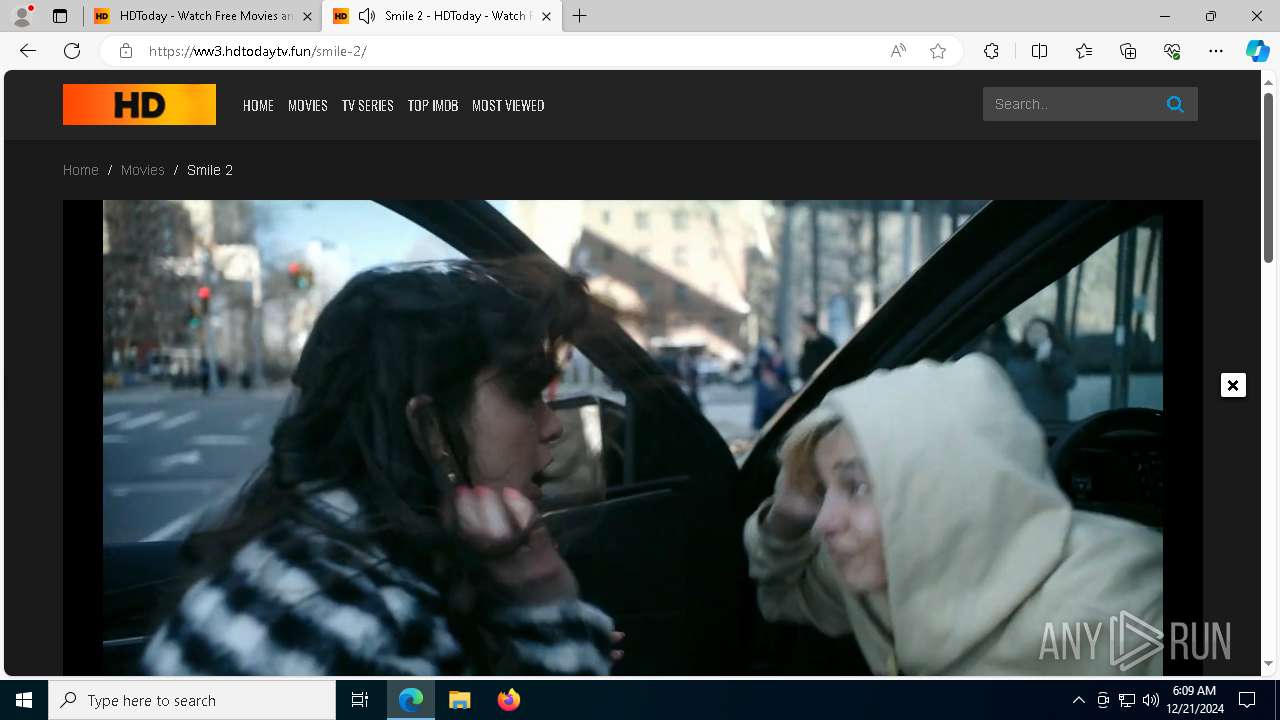
Task: Click the Smile 2 video player
Action: 633,437
